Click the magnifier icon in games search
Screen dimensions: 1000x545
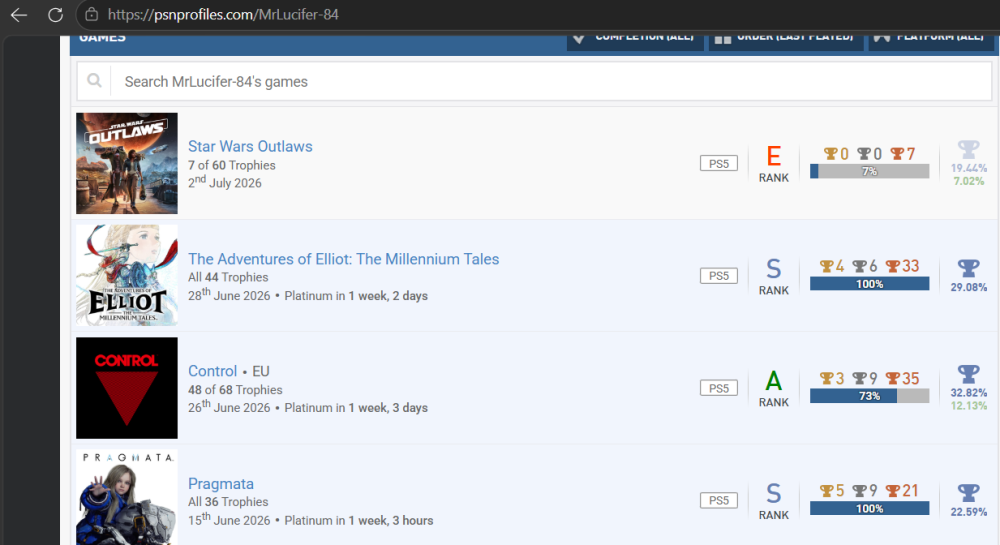pyautogui.click(x=94, y=80)
